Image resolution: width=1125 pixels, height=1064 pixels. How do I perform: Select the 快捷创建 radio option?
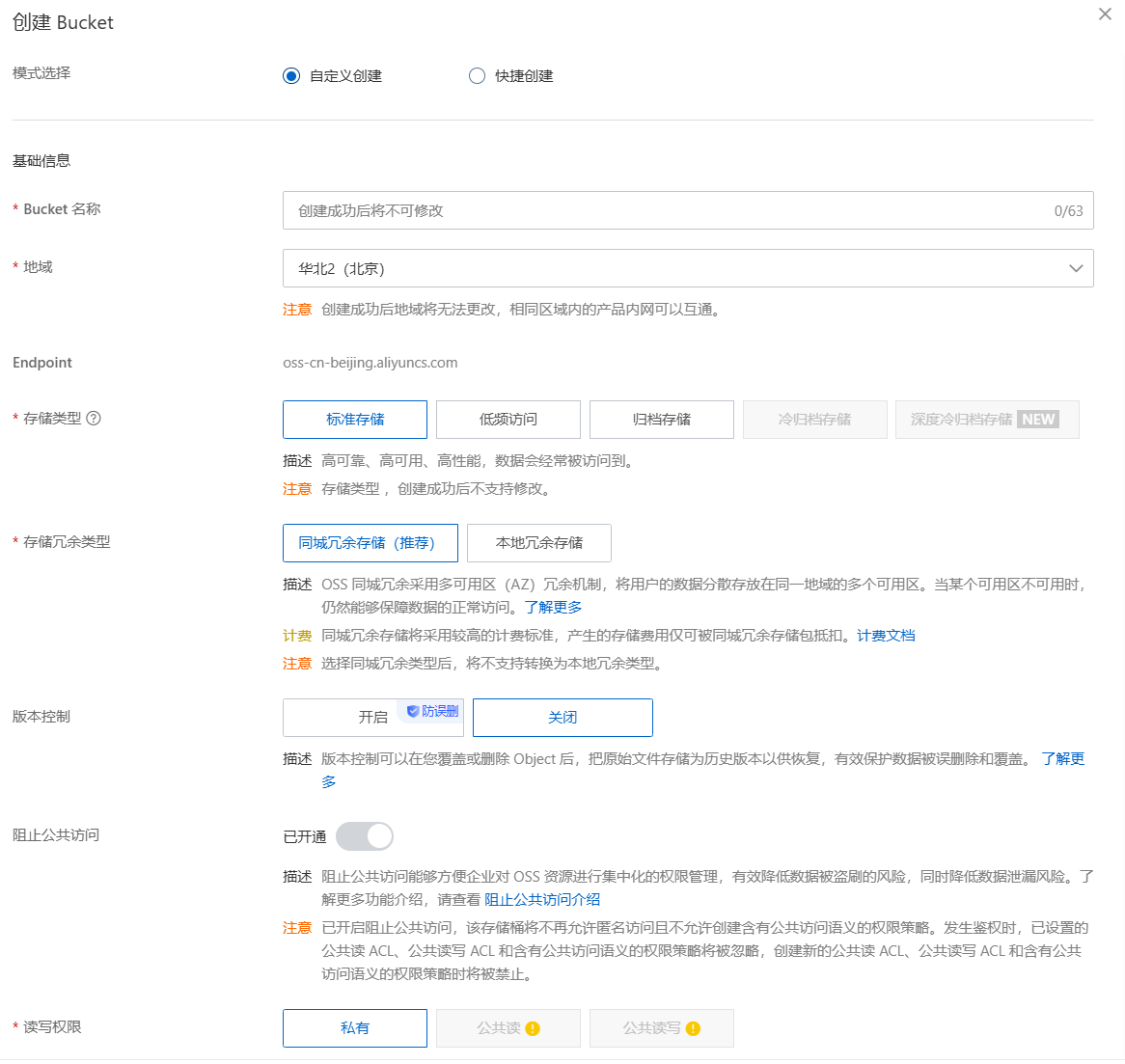(477, 75)
